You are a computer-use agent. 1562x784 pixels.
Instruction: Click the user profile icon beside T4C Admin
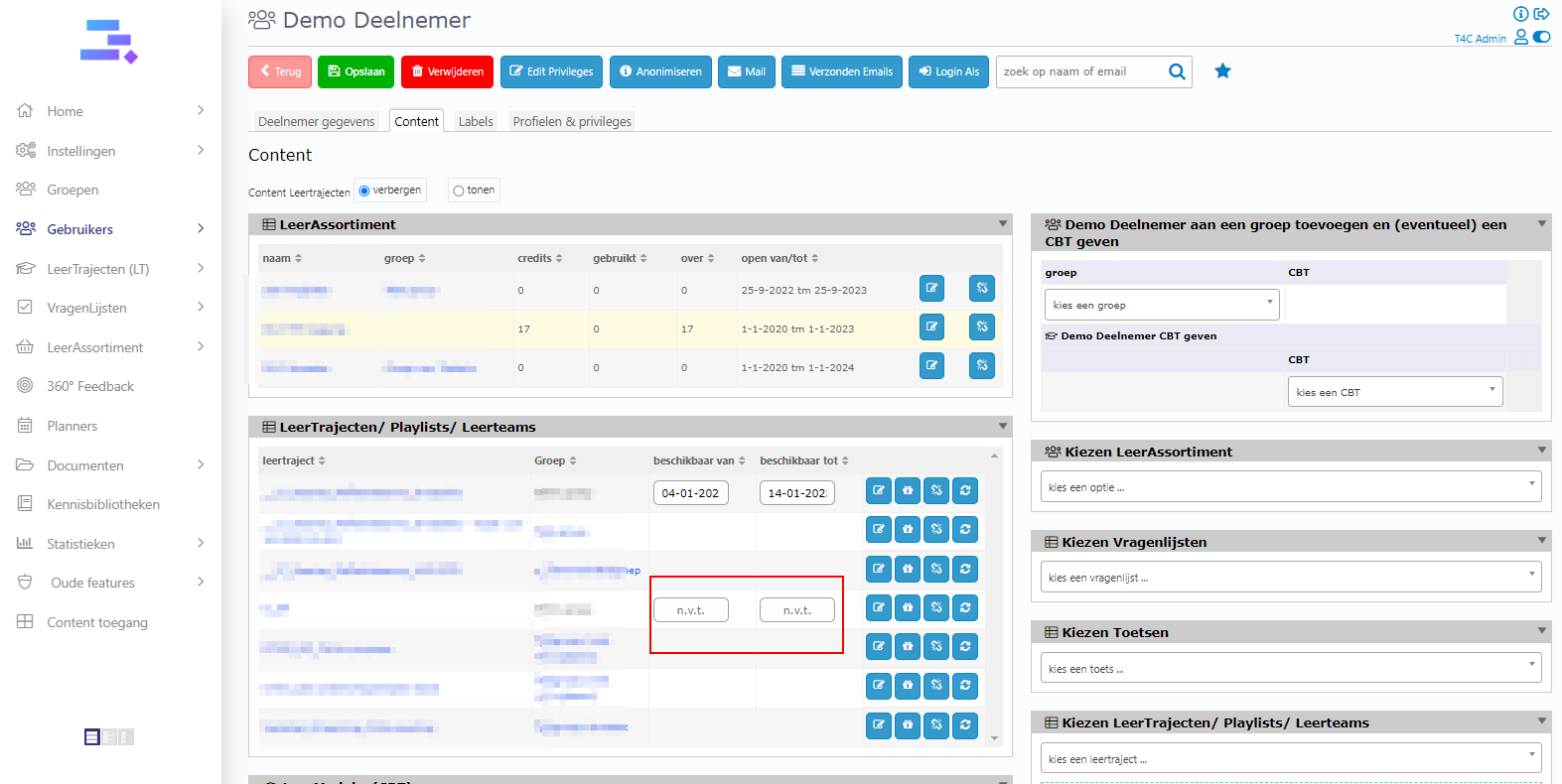click(1520, 38)
